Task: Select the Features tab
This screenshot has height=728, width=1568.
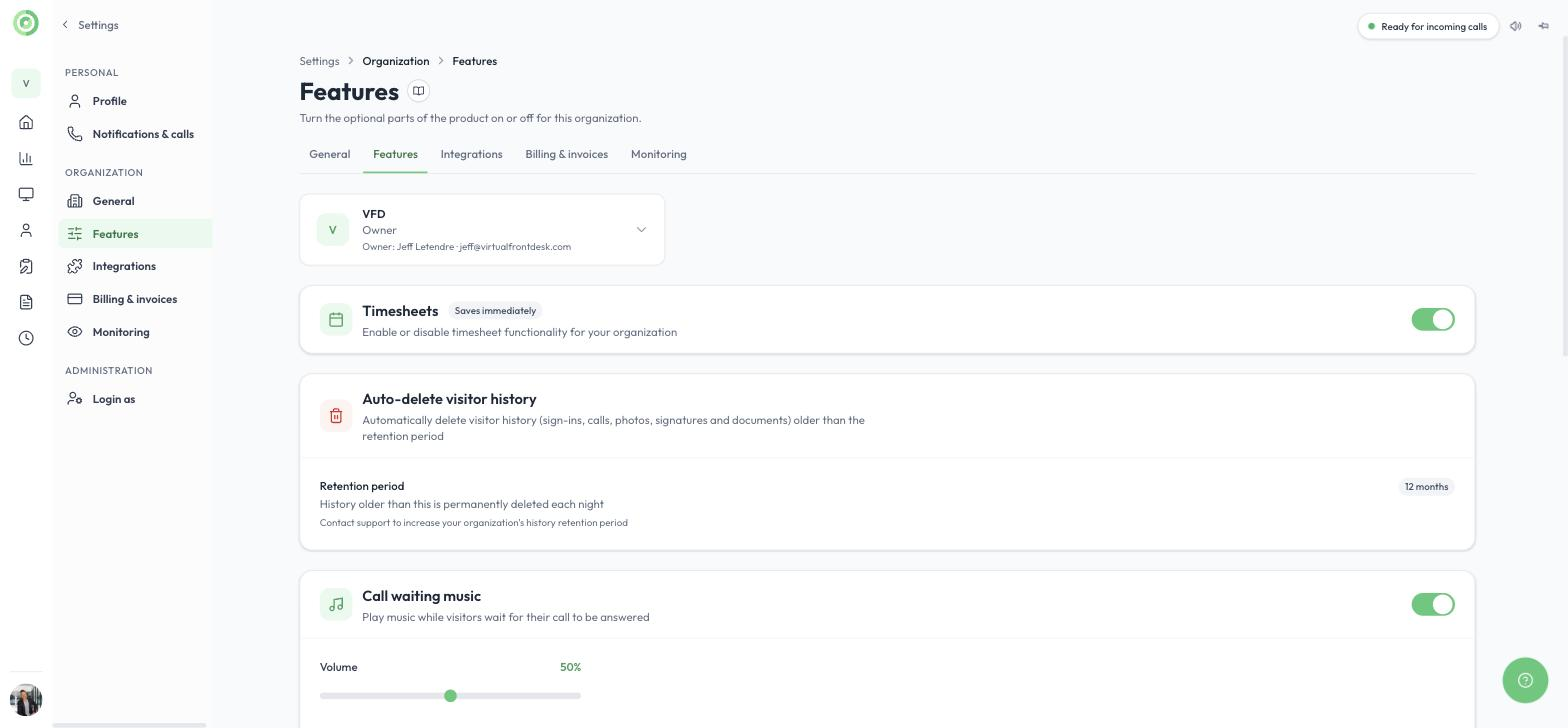Action: [x=395, y=154]
